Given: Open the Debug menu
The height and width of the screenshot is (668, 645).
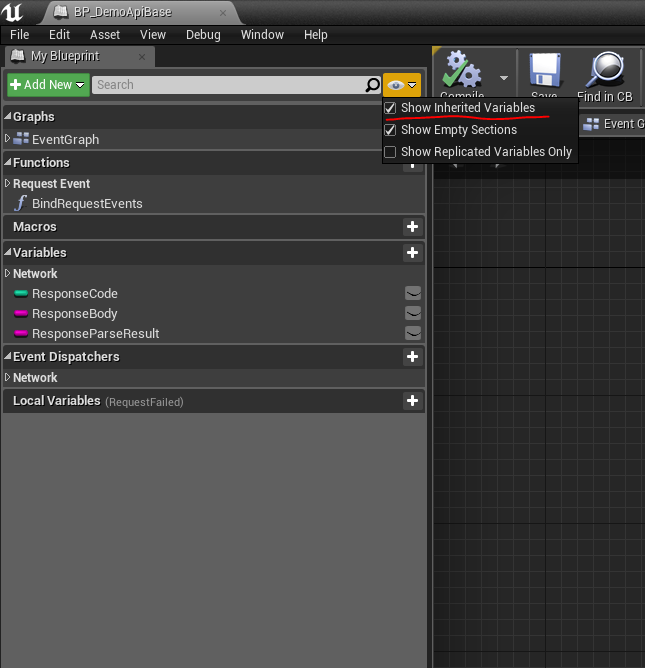Looking at the screenshot, I should tap(203, 35).
